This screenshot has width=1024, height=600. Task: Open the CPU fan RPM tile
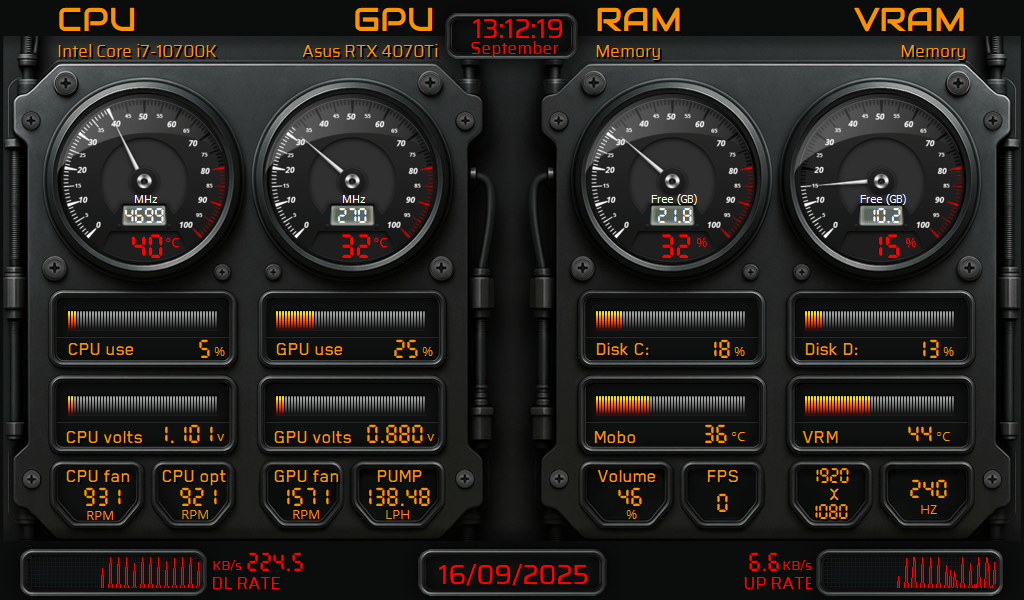pos(97,492)
